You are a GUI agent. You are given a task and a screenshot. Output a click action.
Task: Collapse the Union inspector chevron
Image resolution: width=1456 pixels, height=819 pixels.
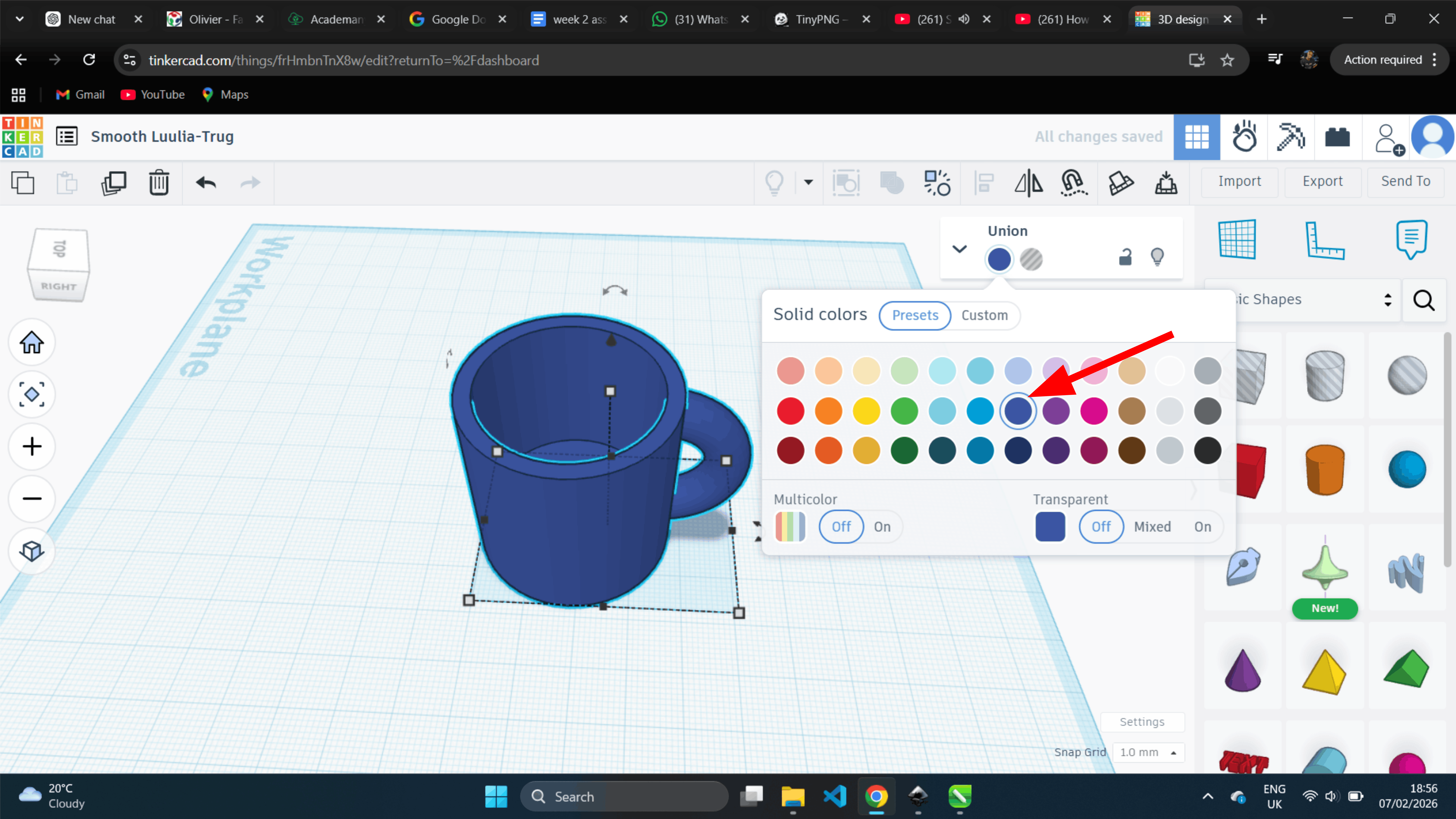(959, 249)
